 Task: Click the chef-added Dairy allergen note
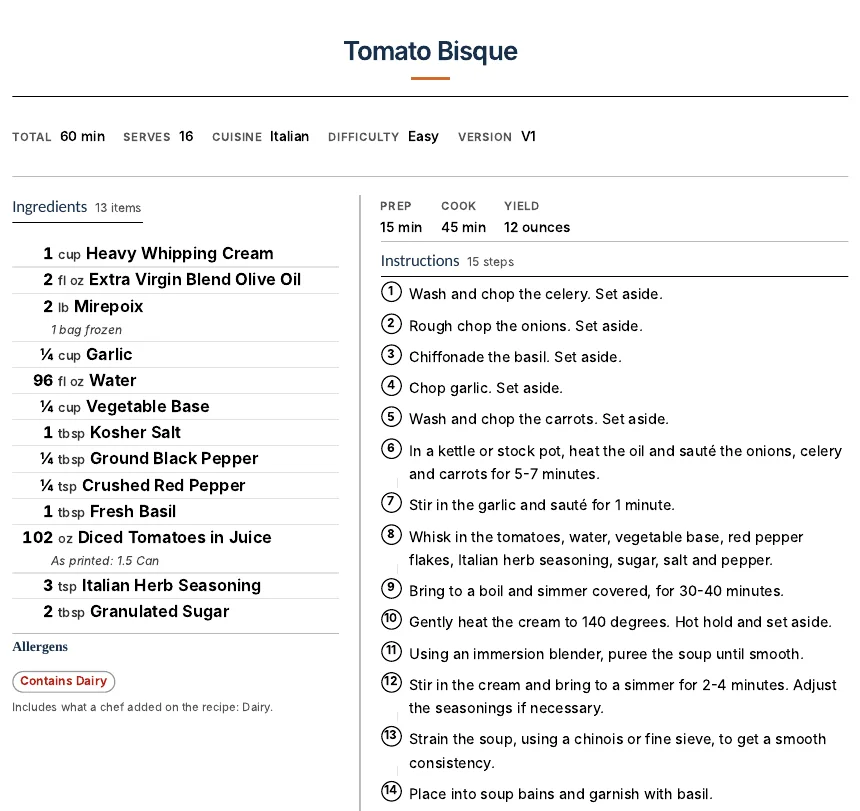pyautogui.click(x=143, y=707)
